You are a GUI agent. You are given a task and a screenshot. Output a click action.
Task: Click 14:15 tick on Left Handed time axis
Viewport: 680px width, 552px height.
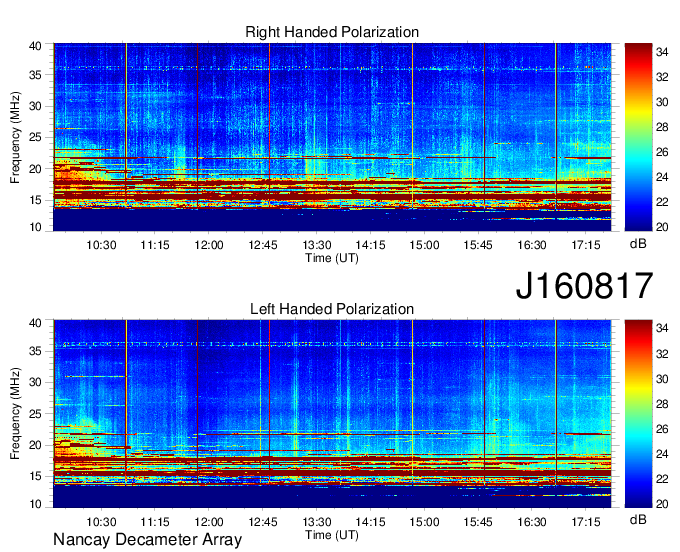pyautogui.click(x=371, y=522)
